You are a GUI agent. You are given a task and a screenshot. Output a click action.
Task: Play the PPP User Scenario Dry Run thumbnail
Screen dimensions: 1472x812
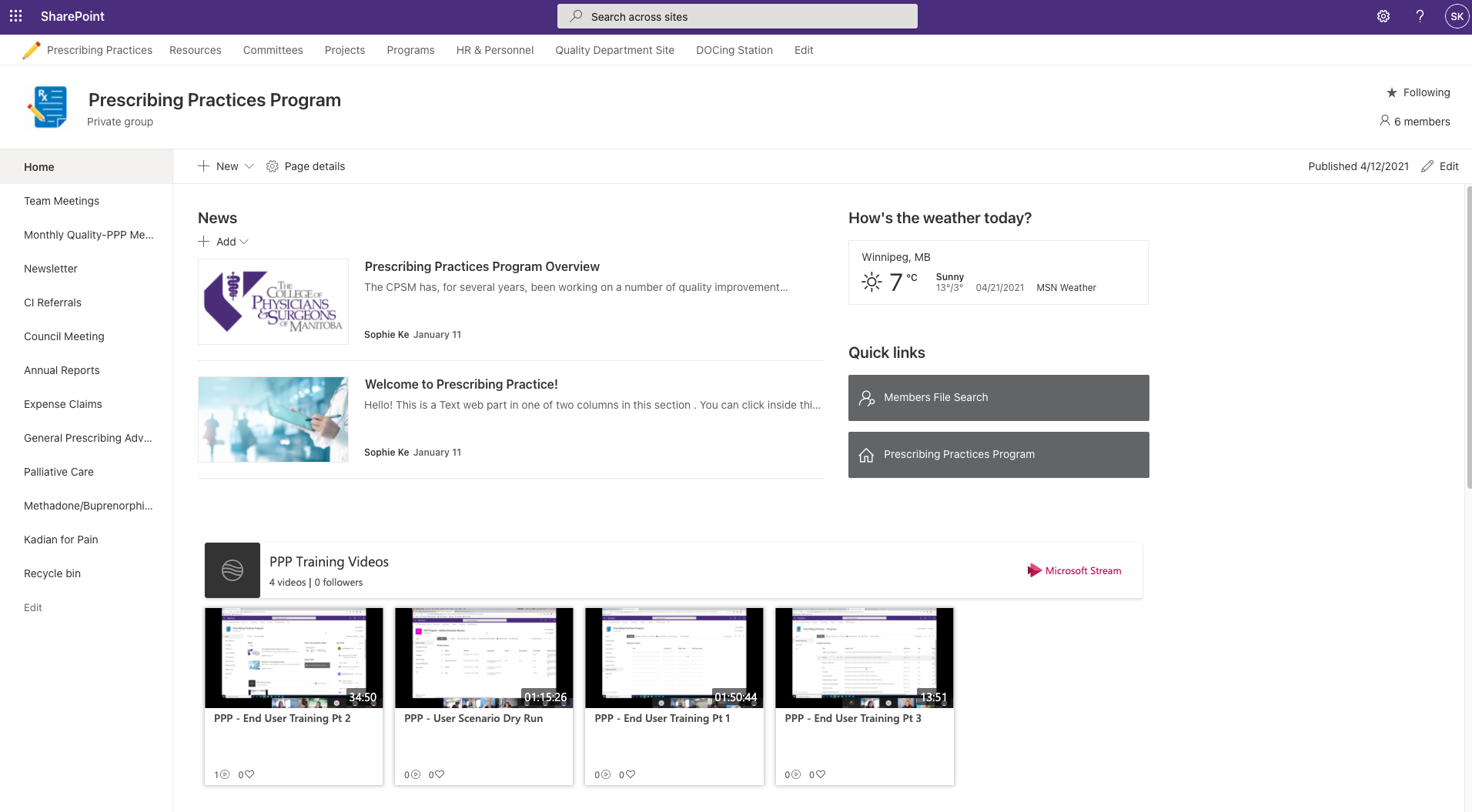pos(484,658)
